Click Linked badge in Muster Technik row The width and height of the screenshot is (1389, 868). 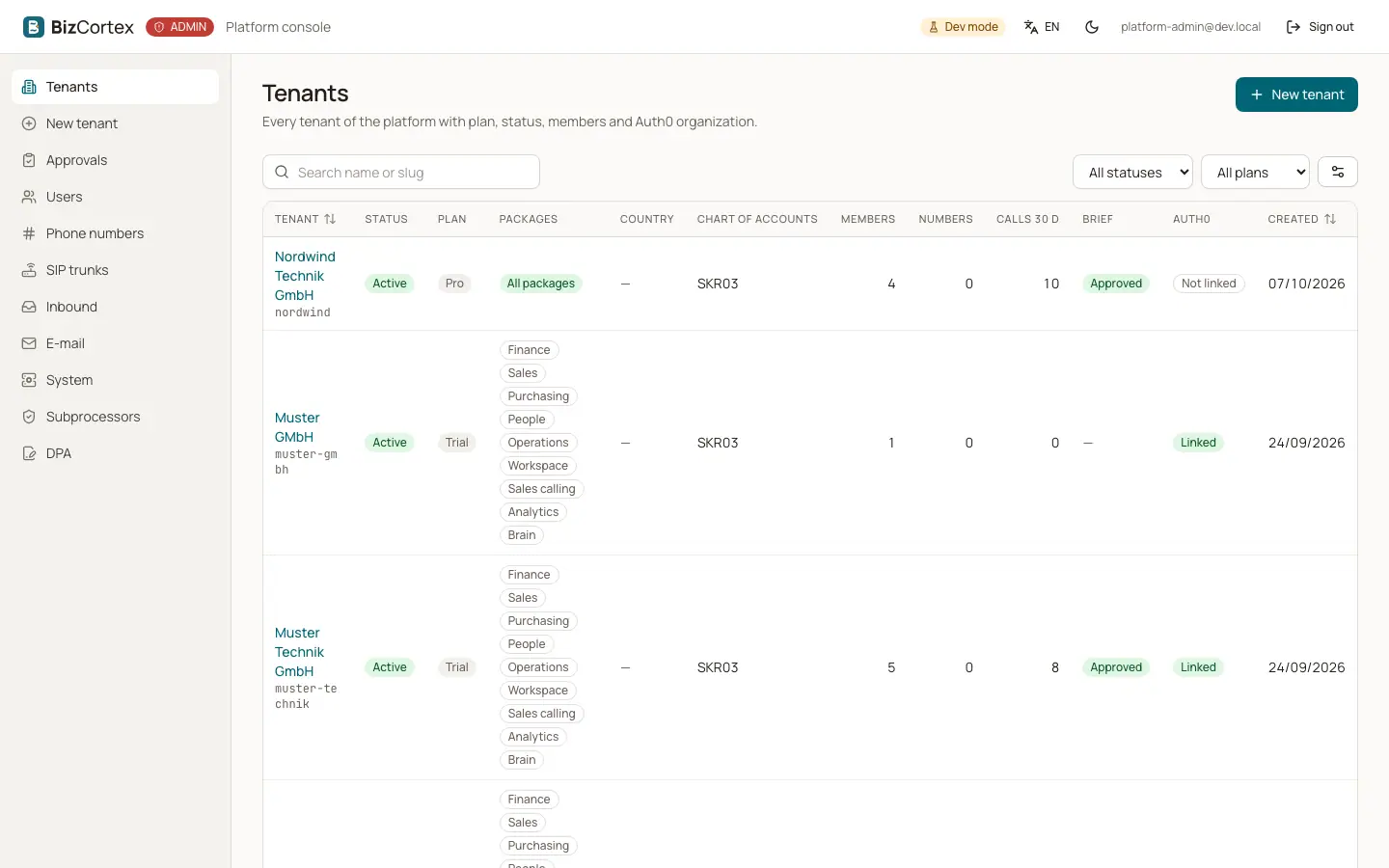(x=1198, y=667)
